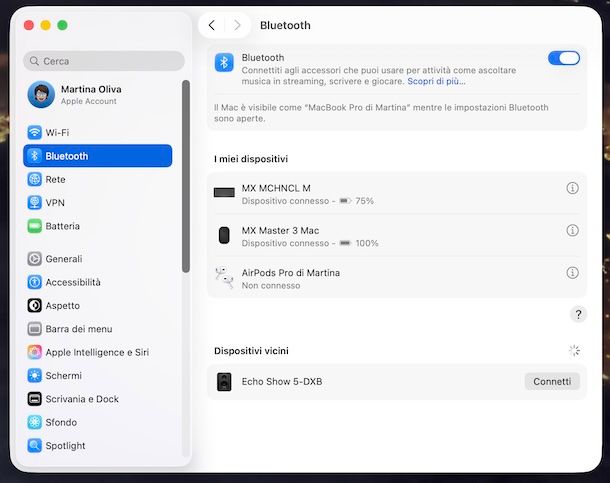Viewport: 610px width, 483px height.
Task: Open Scrivania e Dock settings
Action: tap(98, 399)
